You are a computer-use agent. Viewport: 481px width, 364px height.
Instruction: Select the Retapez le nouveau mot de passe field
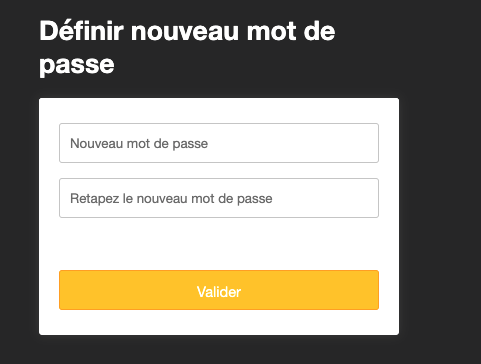pyautogui.click(x=219, y=198)
